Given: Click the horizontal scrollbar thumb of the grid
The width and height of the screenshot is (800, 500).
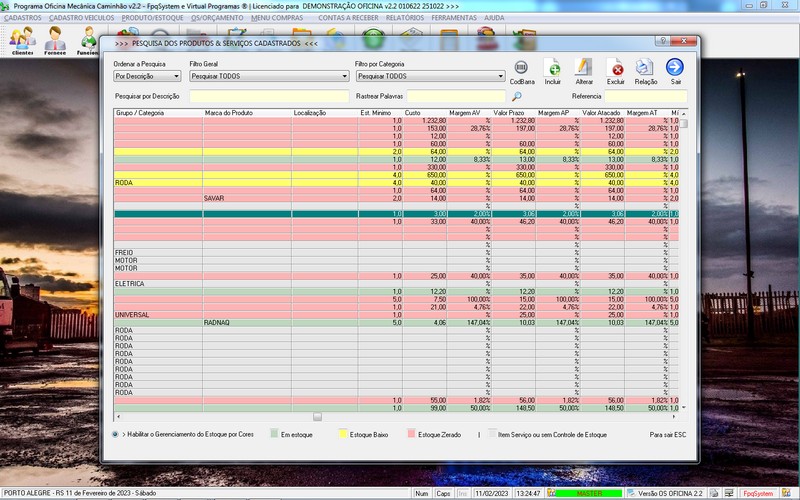Looking at the screenshot, I should point(317,417).
